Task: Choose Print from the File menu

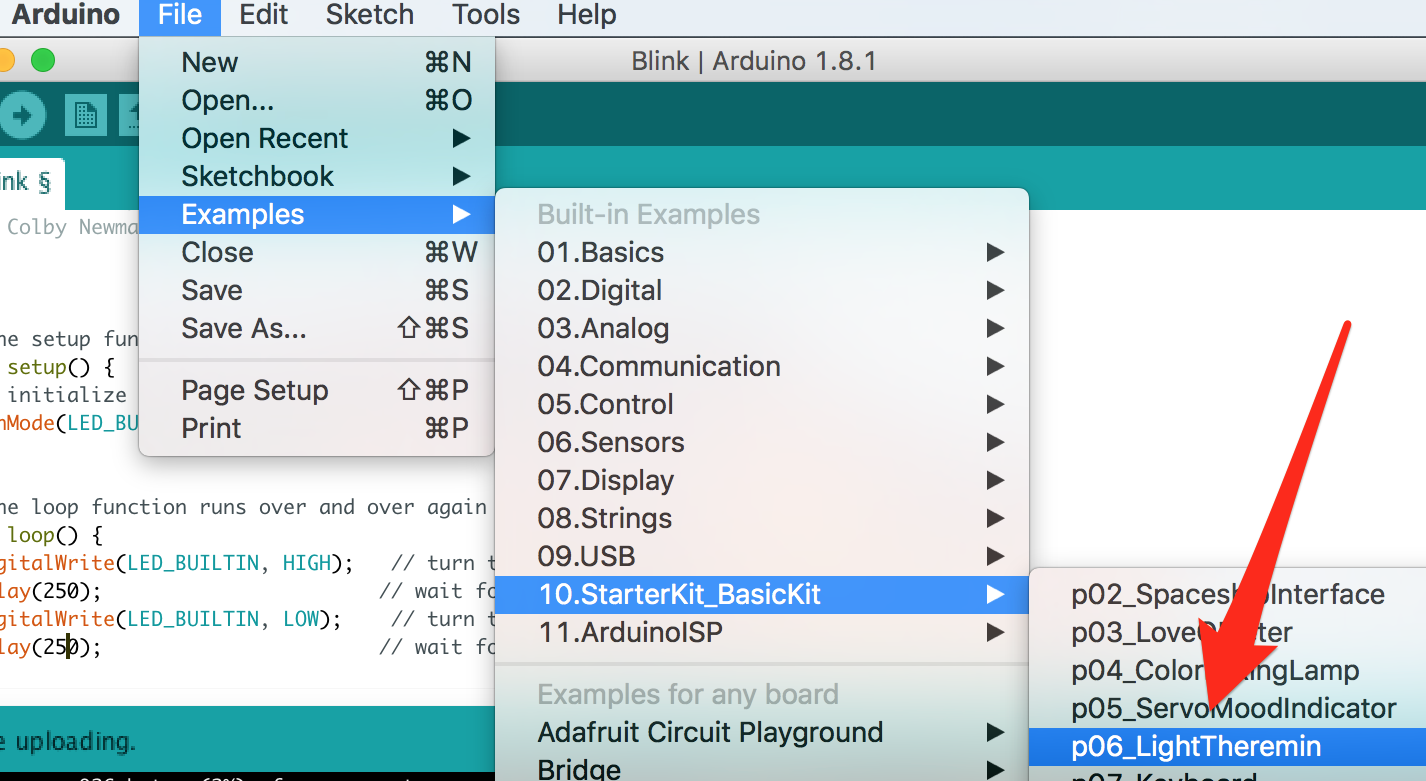Action: 316,428
